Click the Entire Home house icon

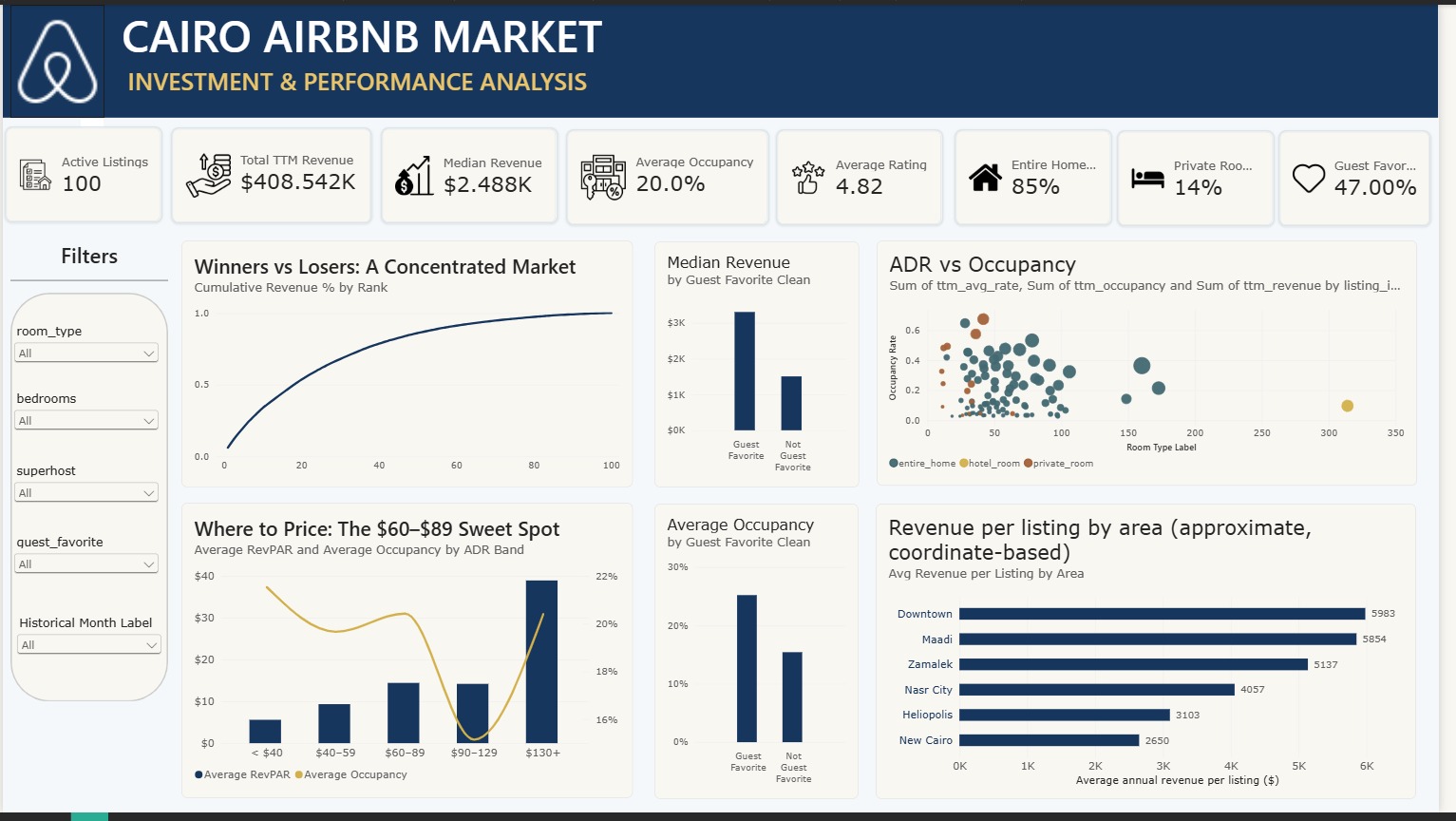tap(985, 177)
